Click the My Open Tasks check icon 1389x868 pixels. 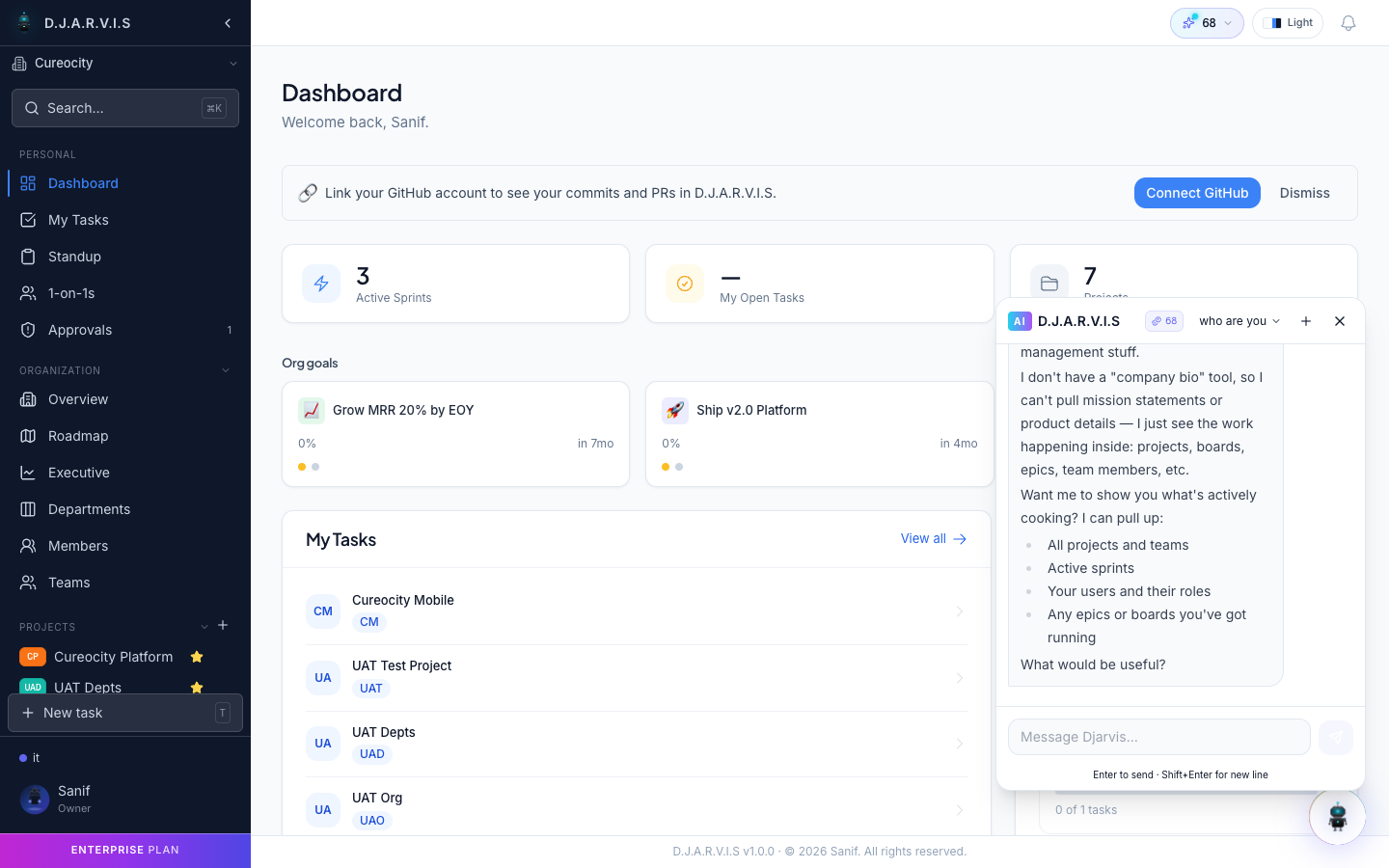685,284
